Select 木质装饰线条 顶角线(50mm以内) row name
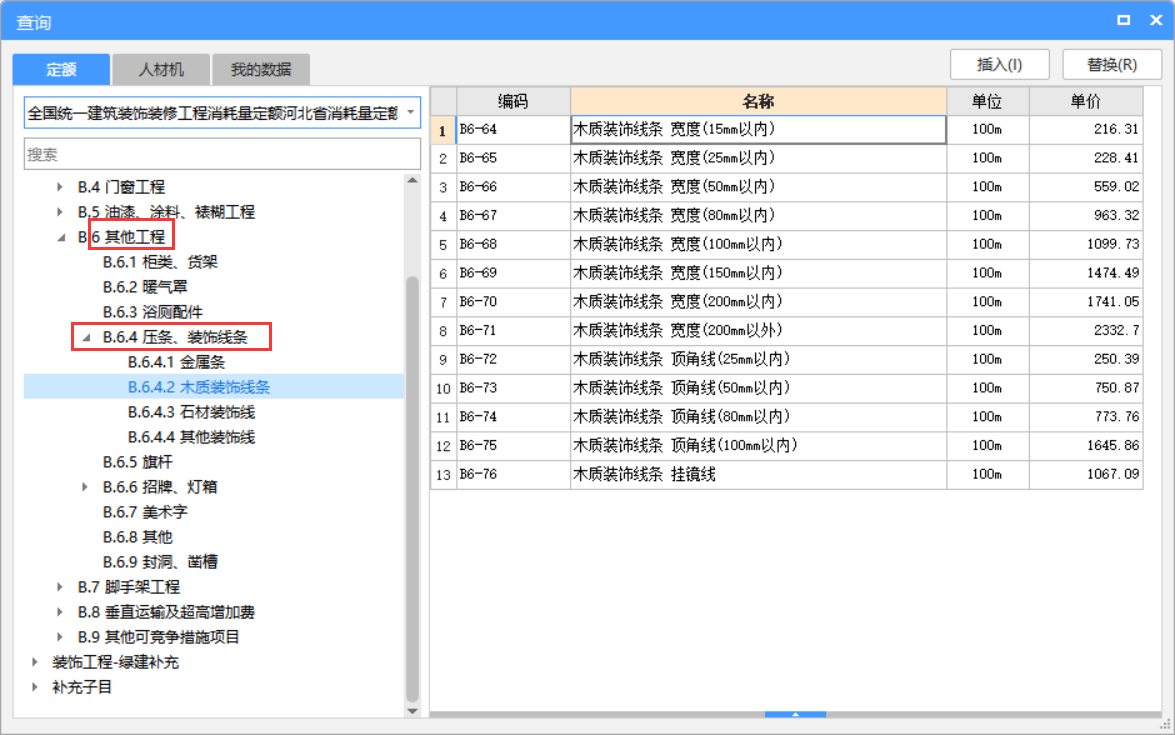The height and width of the screenshot is (735, 1175). pyautogui.click(x=758, y=388)
